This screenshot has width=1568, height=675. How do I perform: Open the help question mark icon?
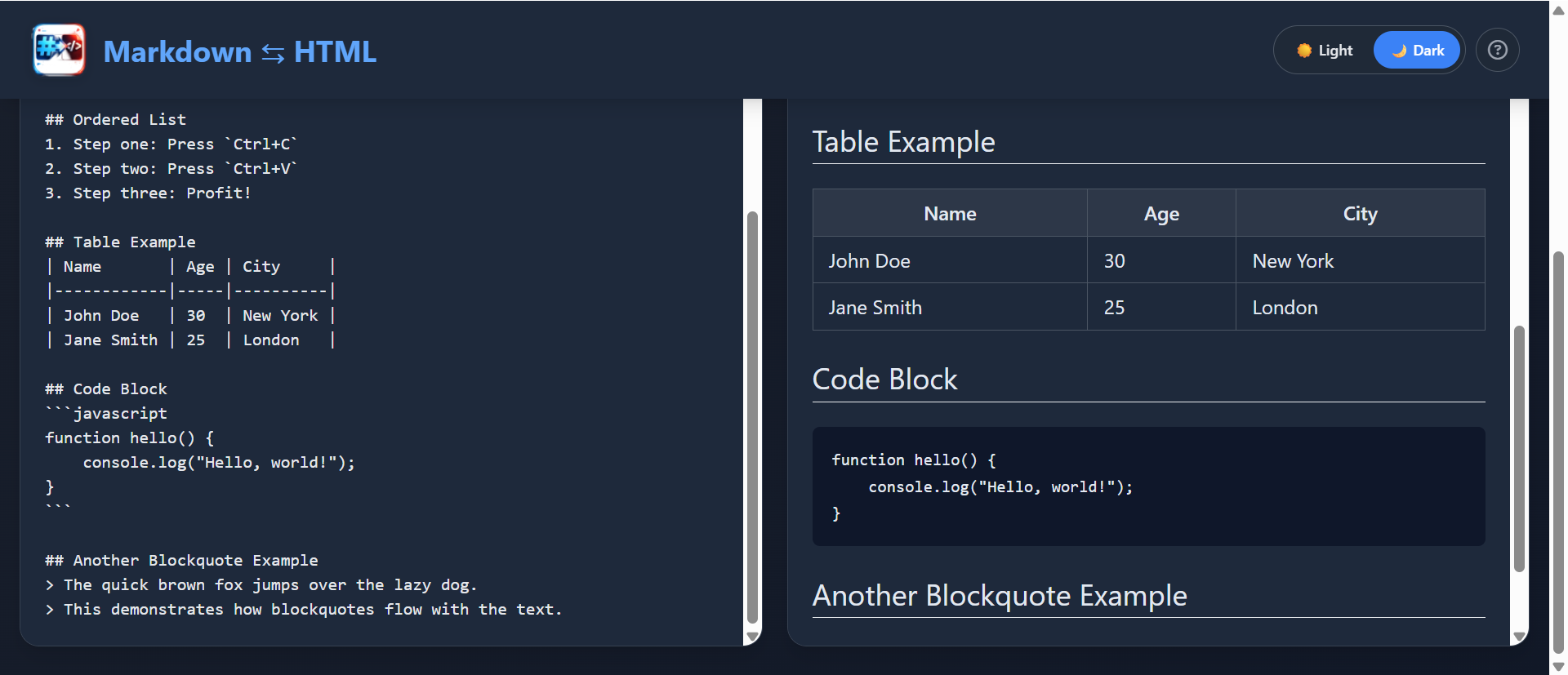1497,51
